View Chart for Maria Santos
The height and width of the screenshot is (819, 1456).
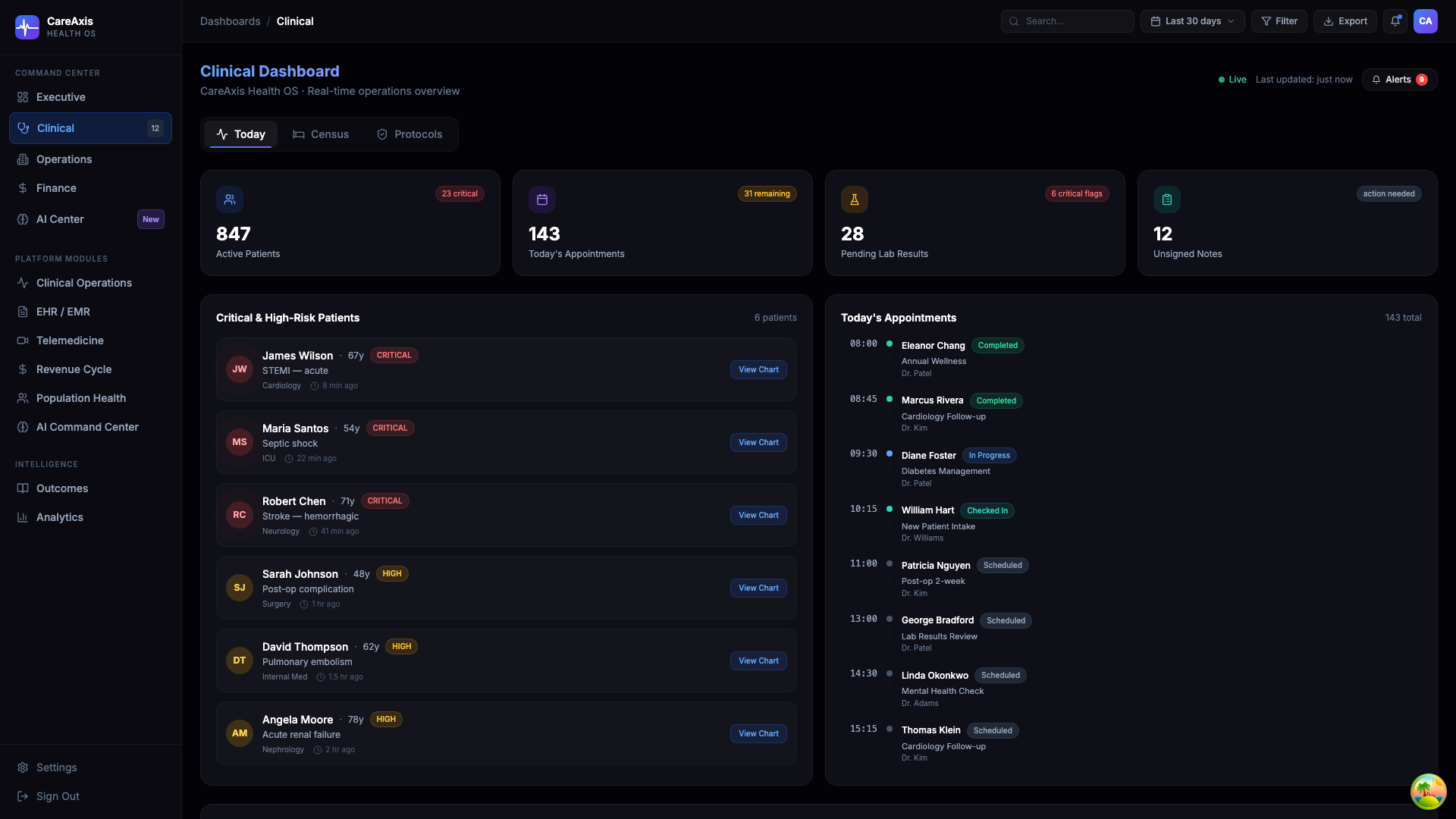(x=758, y=442)
